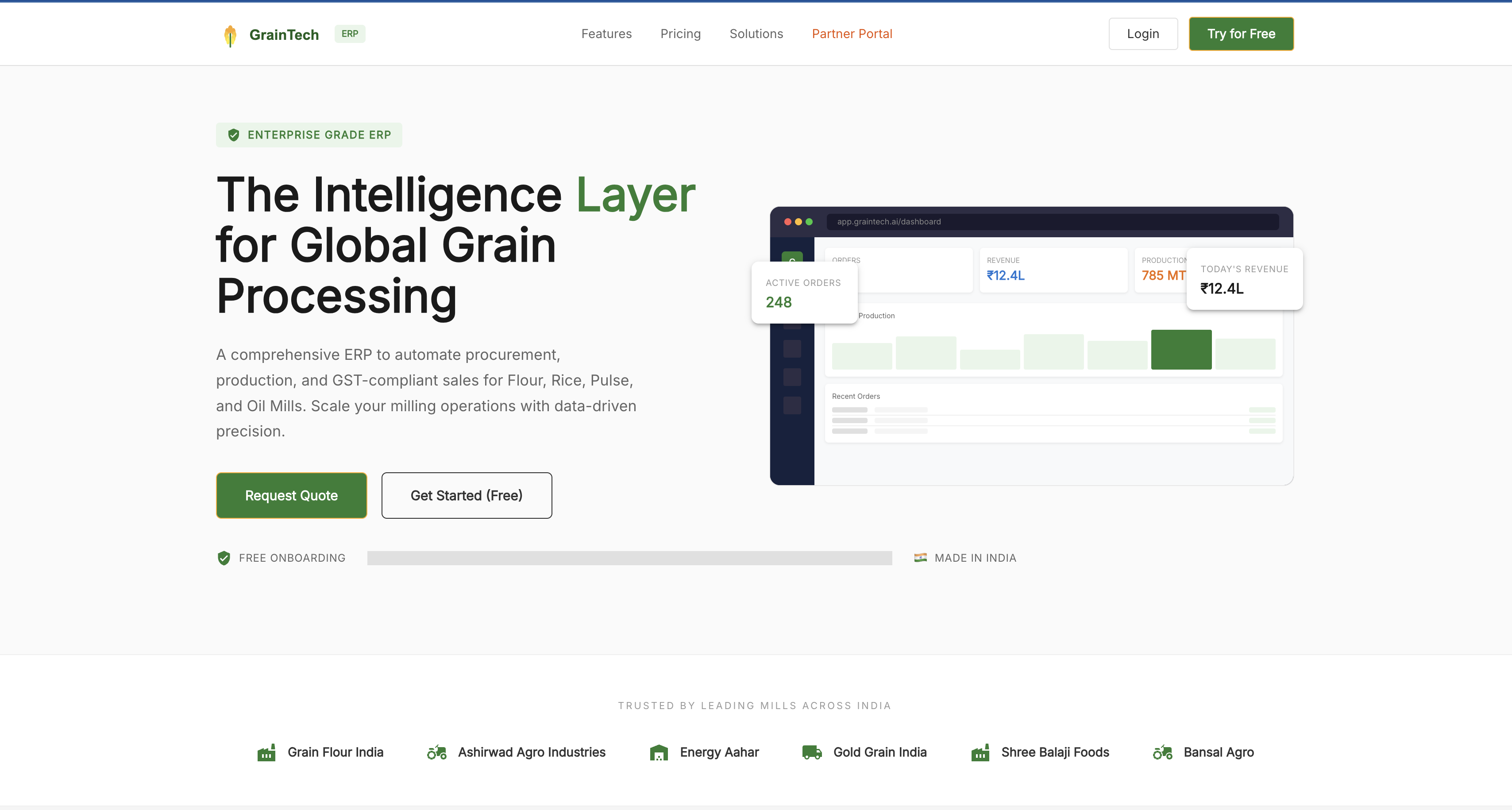Click the green shield beside FREE ONBOARDING

click(224, 558)
